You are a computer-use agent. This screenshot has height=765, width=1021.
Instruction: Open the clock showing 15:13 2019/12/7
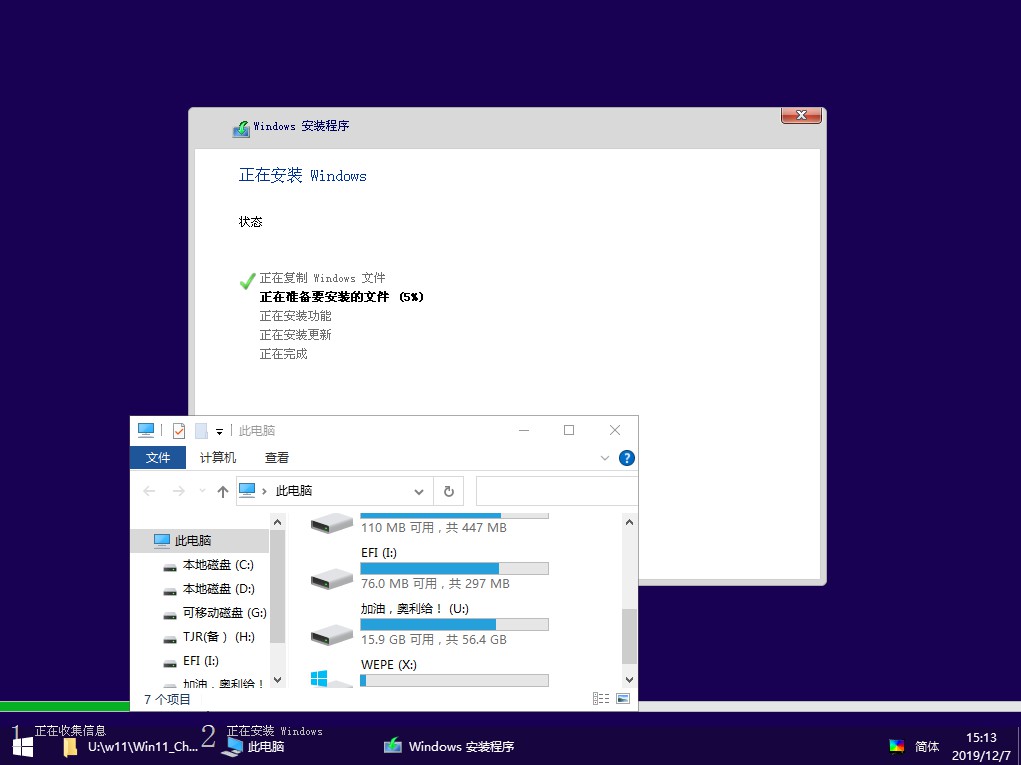[x=981, y=747]
